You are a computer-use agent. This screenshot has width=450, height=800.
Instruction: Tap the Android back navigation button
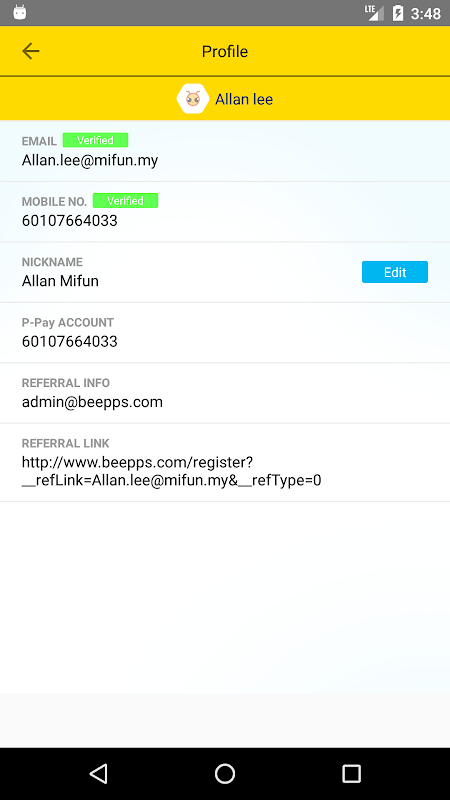click(98, 773)
